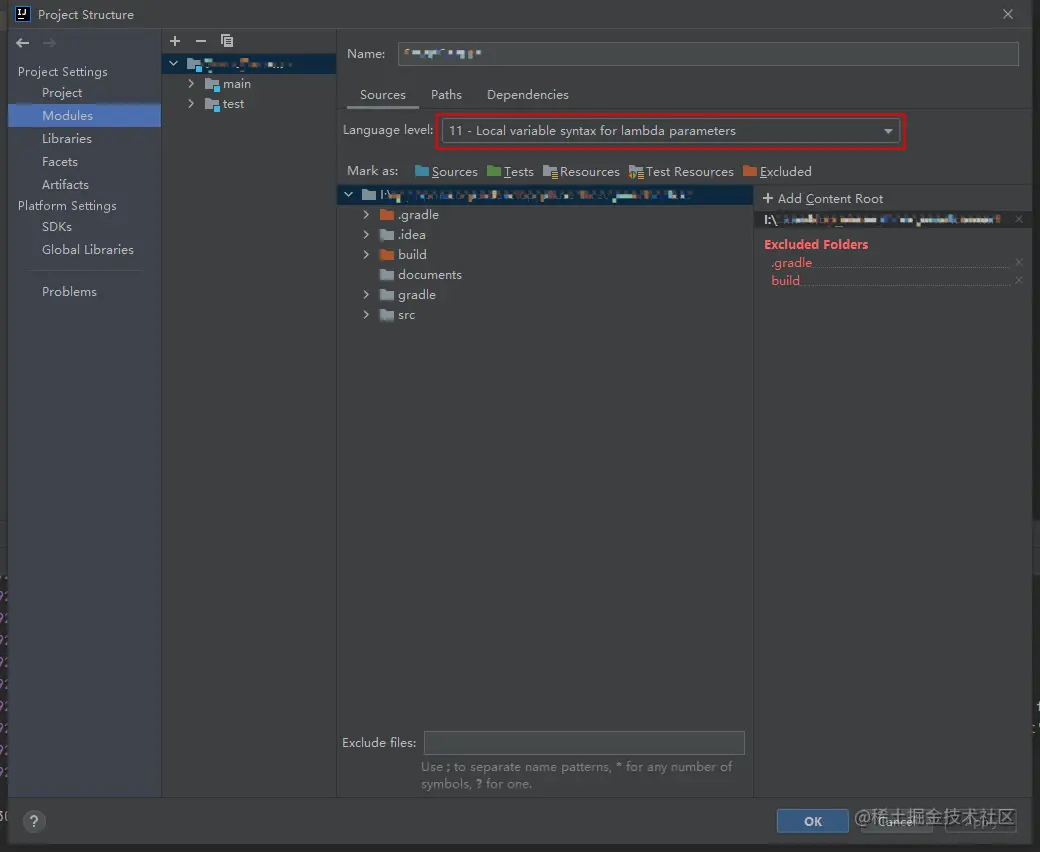This screenshot has width=1040, height=852.
Task: Click the Exclude files input field
Action: [584, 743]
